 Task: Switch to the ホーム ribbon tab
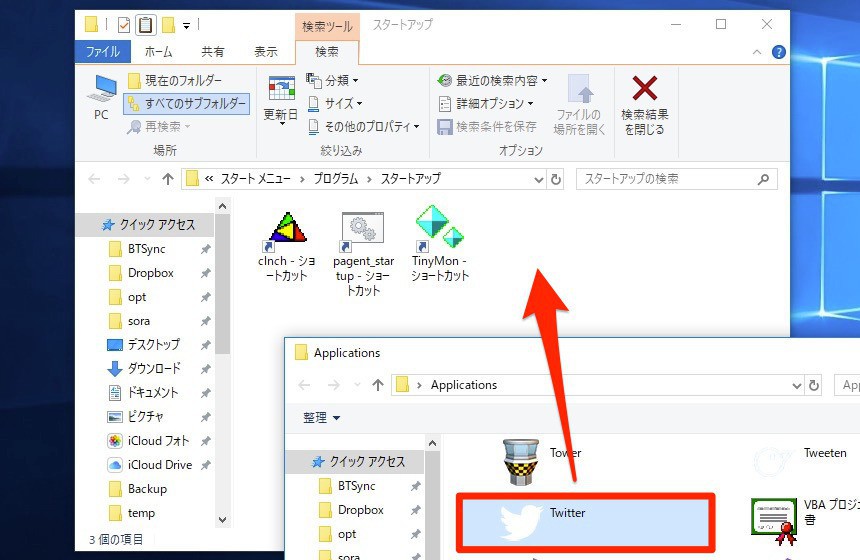[x=159, y=52]
